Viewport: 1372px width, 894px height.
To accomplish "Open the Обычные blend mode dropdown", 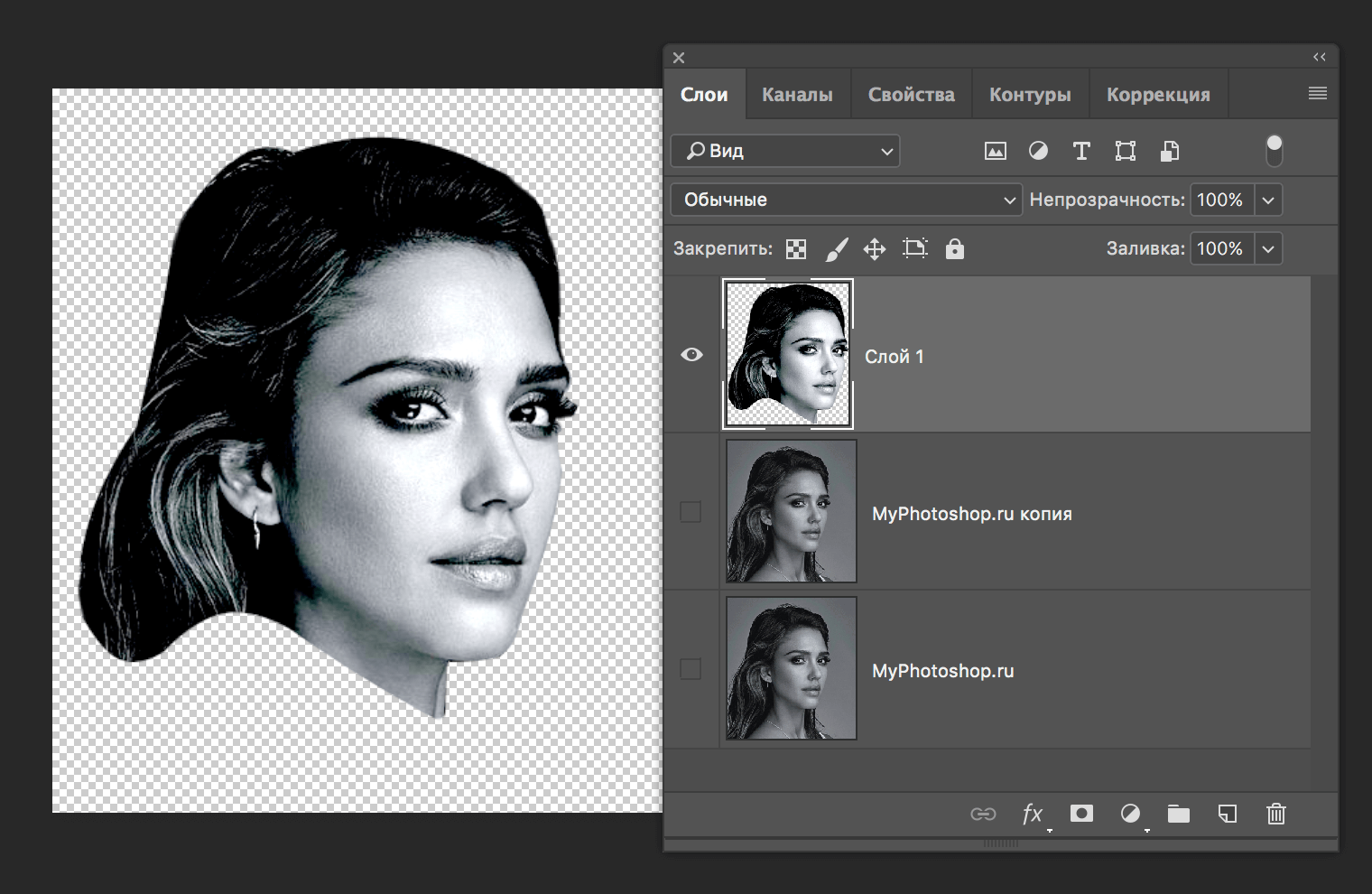I will click(x=846, y=200).
